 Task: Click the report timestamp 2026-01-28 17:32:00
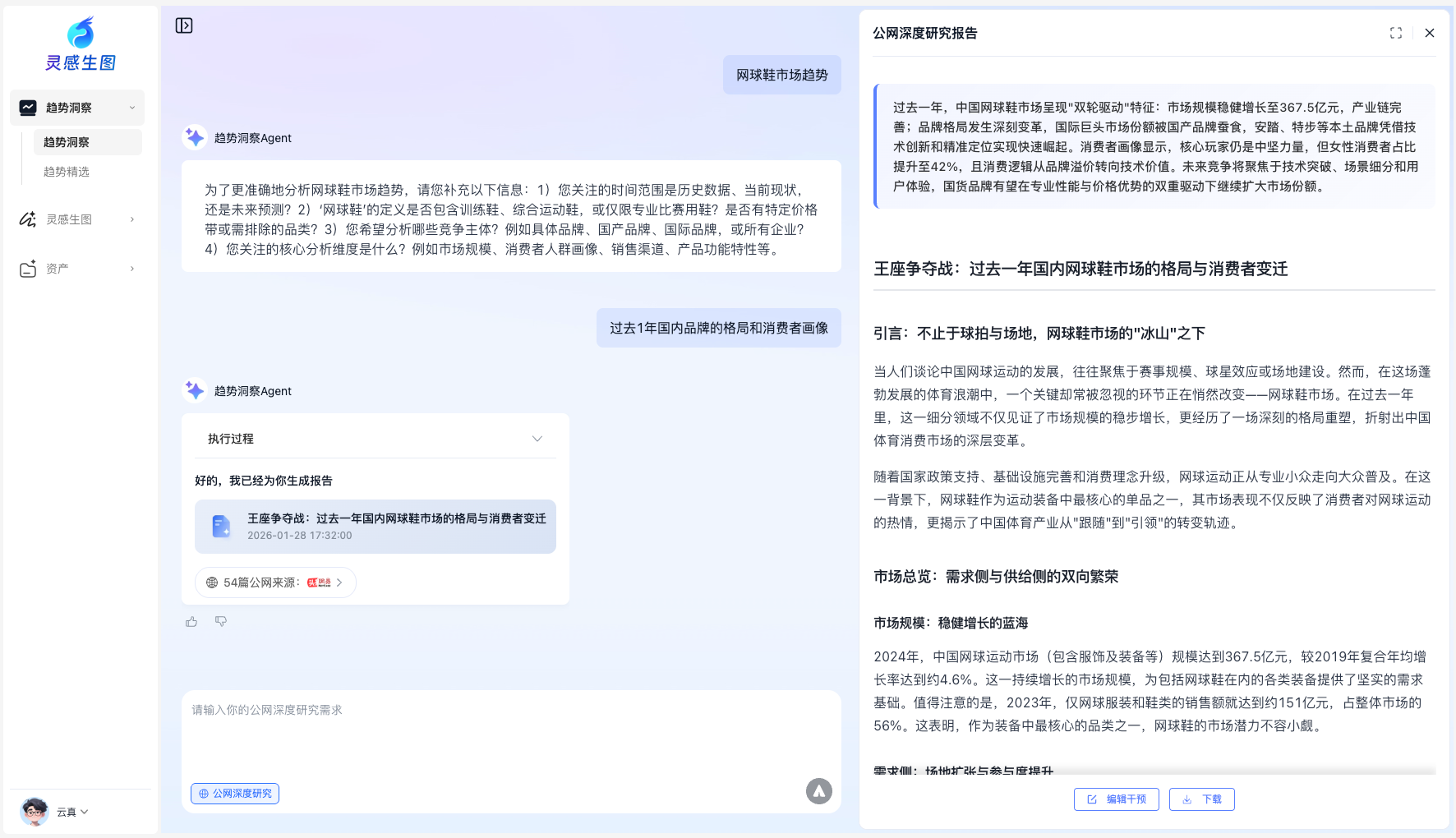point(300,536)
